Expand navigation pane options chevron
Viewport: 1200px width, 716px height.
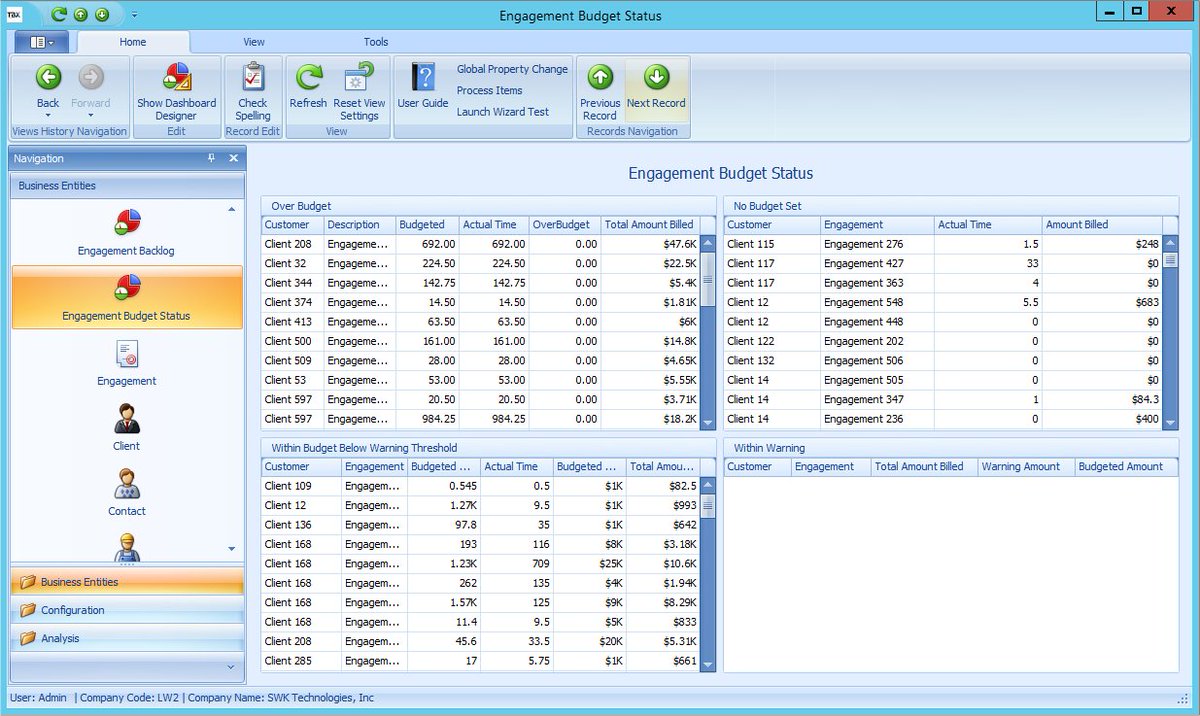pyautogui.click(x=230, y=666)
